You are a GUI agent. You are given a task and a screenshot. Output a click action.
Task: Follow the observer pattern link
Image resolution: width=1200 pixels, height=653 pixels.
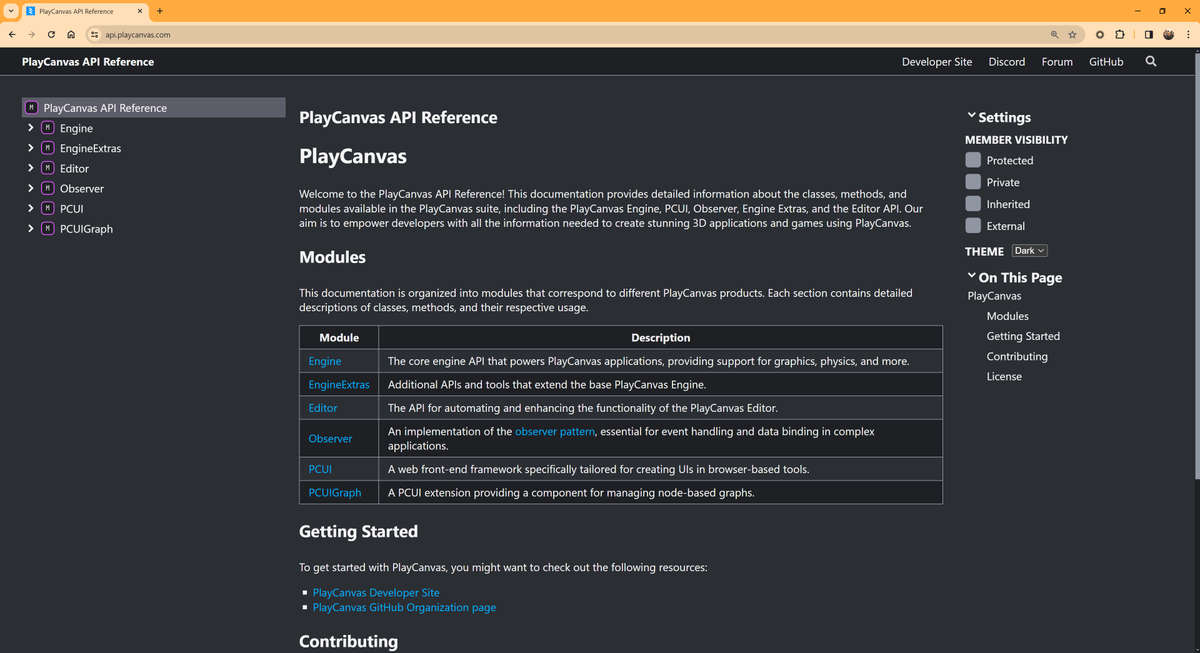click(555, 431)
